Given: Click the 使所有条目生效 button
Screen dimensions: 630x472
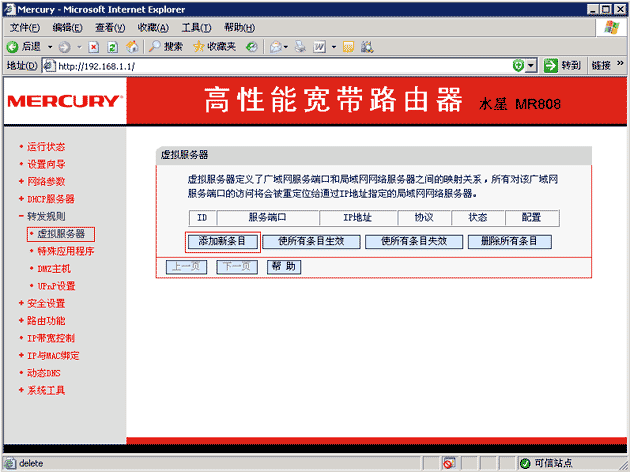Looking at the screenshot, I should click(311, 241).
